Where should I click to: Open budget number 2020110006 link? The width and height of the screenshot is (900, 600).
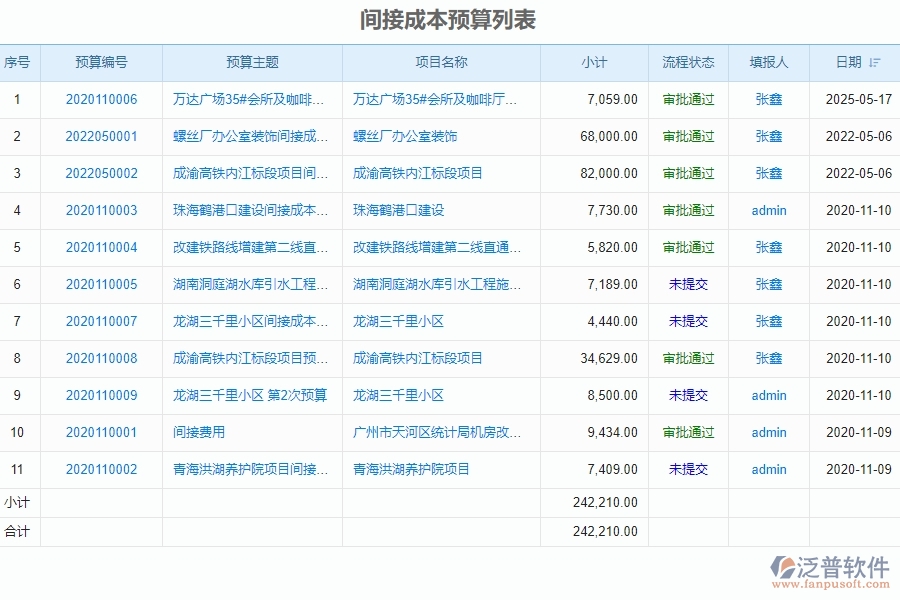(103, 99)
